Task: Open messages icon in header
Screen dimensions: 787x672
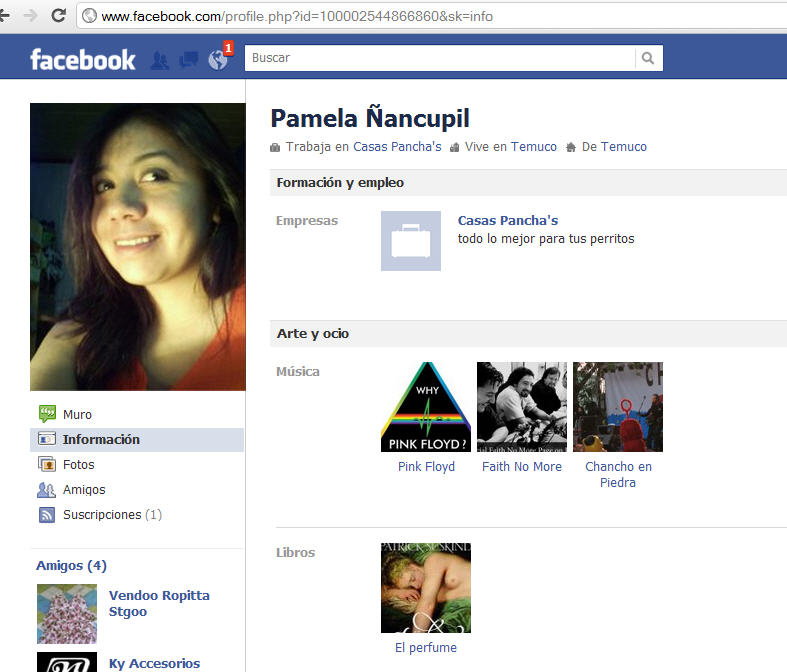Action: (189, 60)
